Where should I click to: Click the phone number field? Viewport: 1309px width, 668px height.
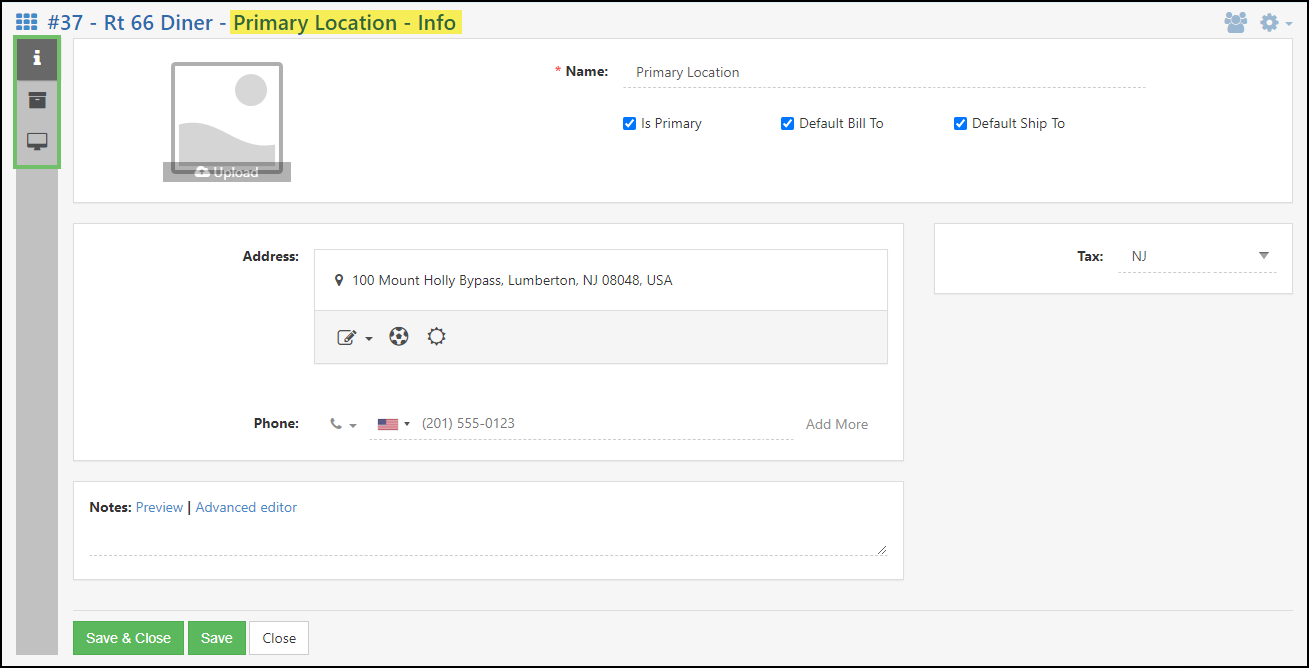point(605,424)
